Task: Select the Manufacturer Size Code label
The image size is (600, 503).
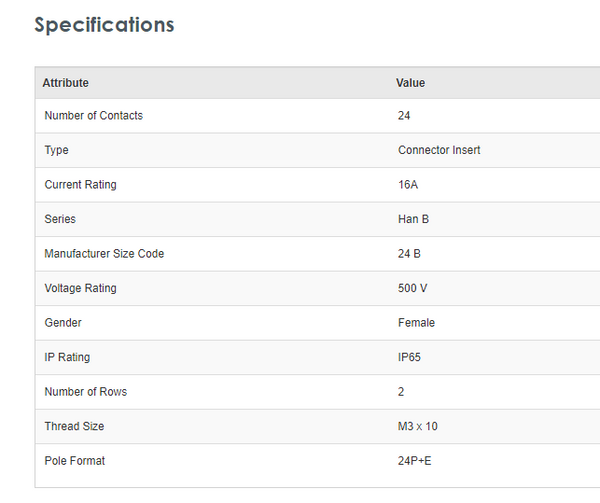Action: pos(104,254)
